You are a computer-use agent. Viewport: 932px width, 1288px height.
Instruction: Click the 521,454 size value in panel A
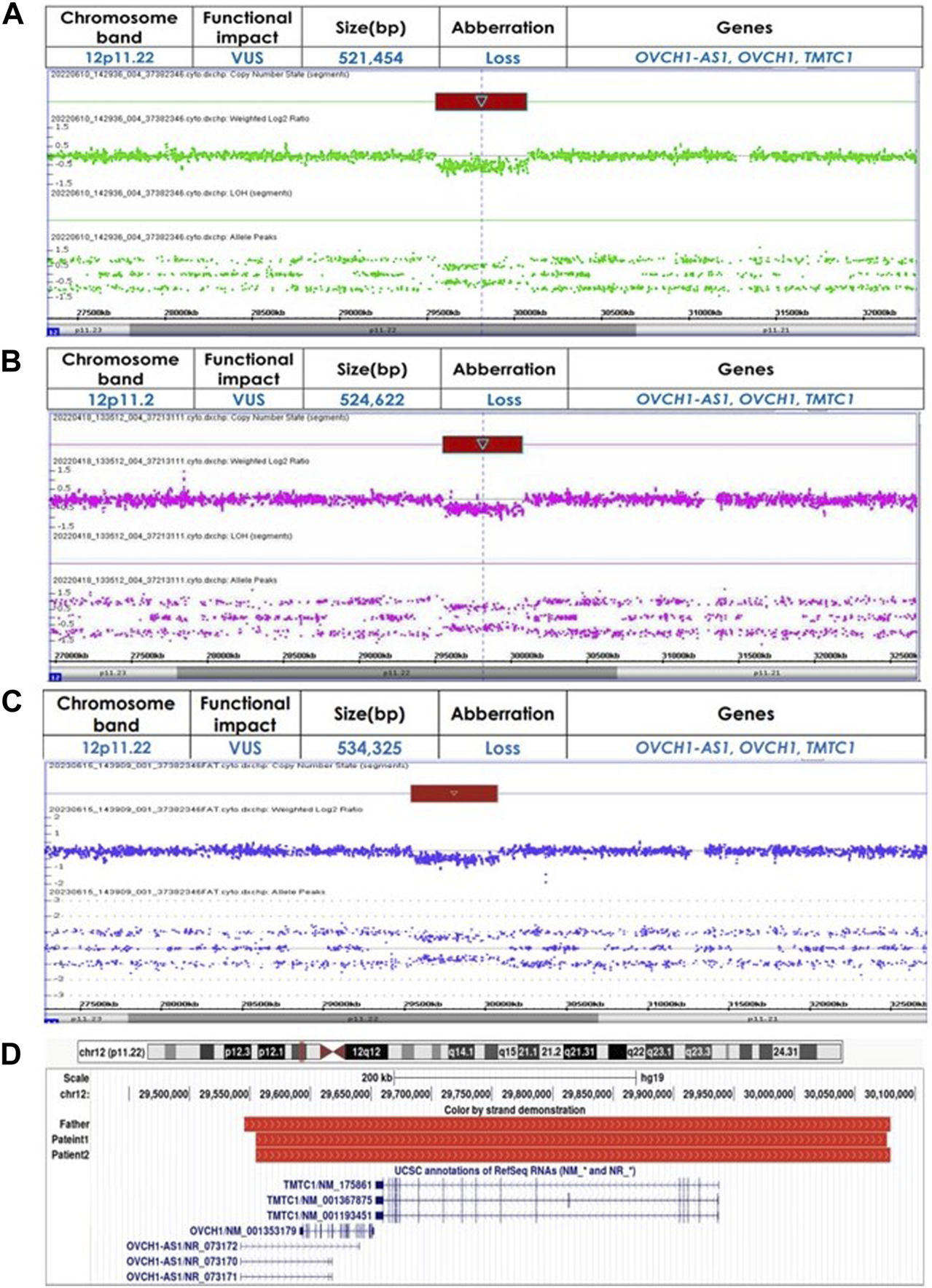[370, 58]
